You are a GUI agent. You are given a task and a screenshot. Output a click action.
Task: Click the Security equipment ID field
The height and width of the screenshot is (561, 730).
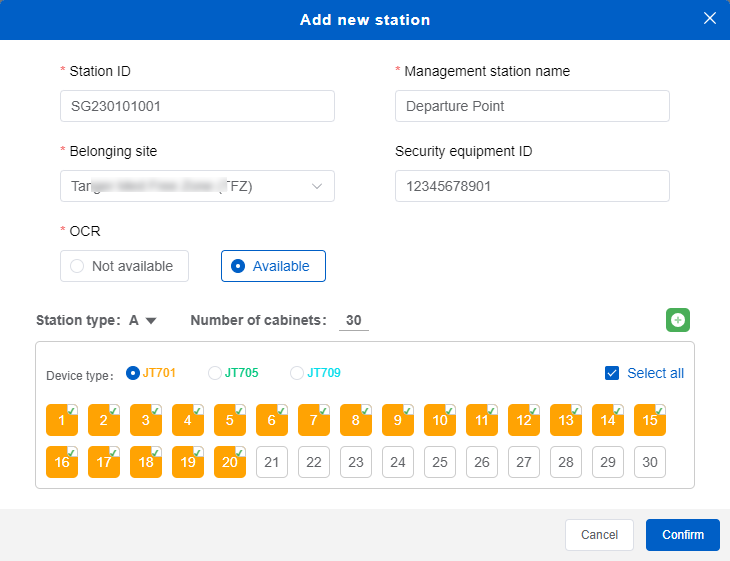click(532, 186)
